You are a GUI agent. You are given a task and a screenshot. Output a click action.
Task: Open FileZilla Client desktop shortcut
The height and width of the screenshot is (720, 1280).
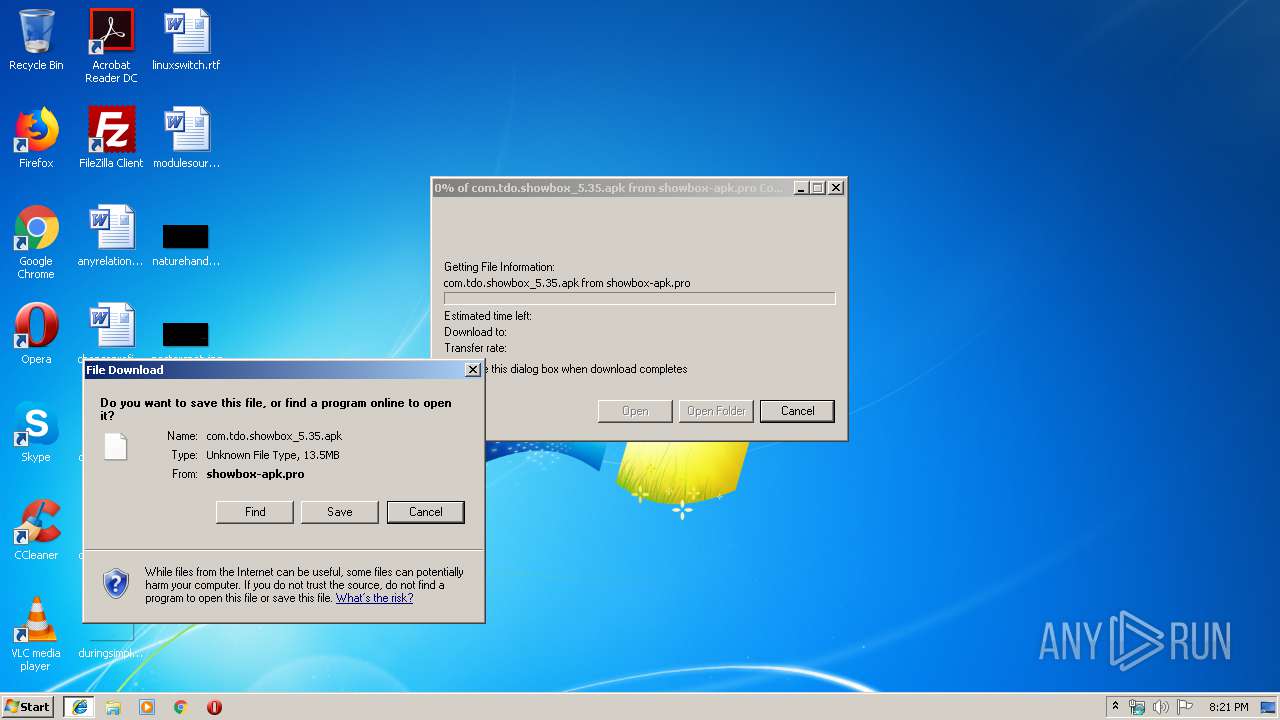point(111,138)
